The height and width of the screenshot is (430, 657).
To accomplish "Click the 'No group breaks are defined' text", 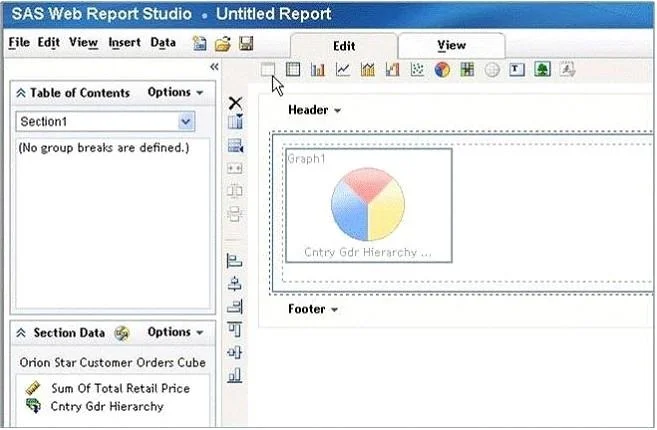I will 104,148.
